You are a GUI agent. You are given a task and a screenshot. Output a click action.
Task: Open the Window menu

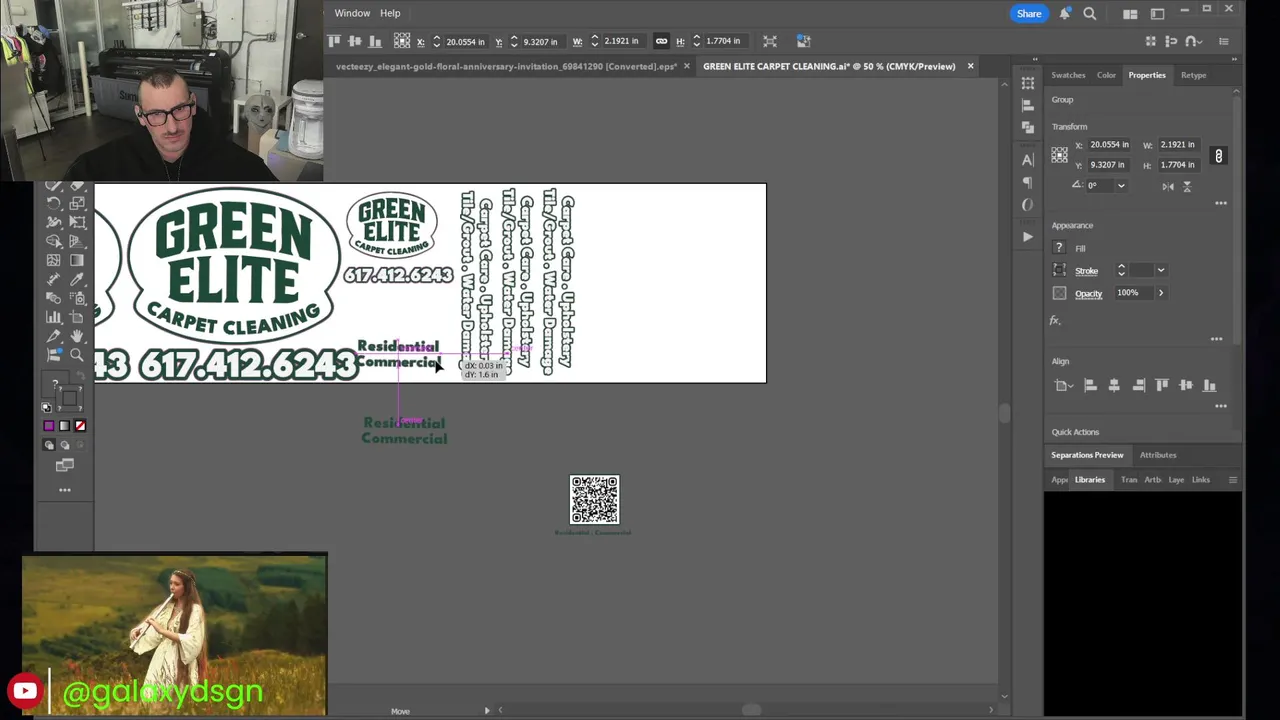point(352,13)
